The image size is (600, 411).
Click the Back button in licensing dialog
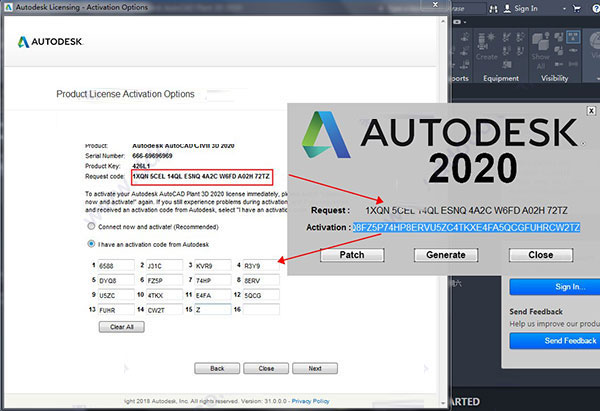[x=217, y=368]
